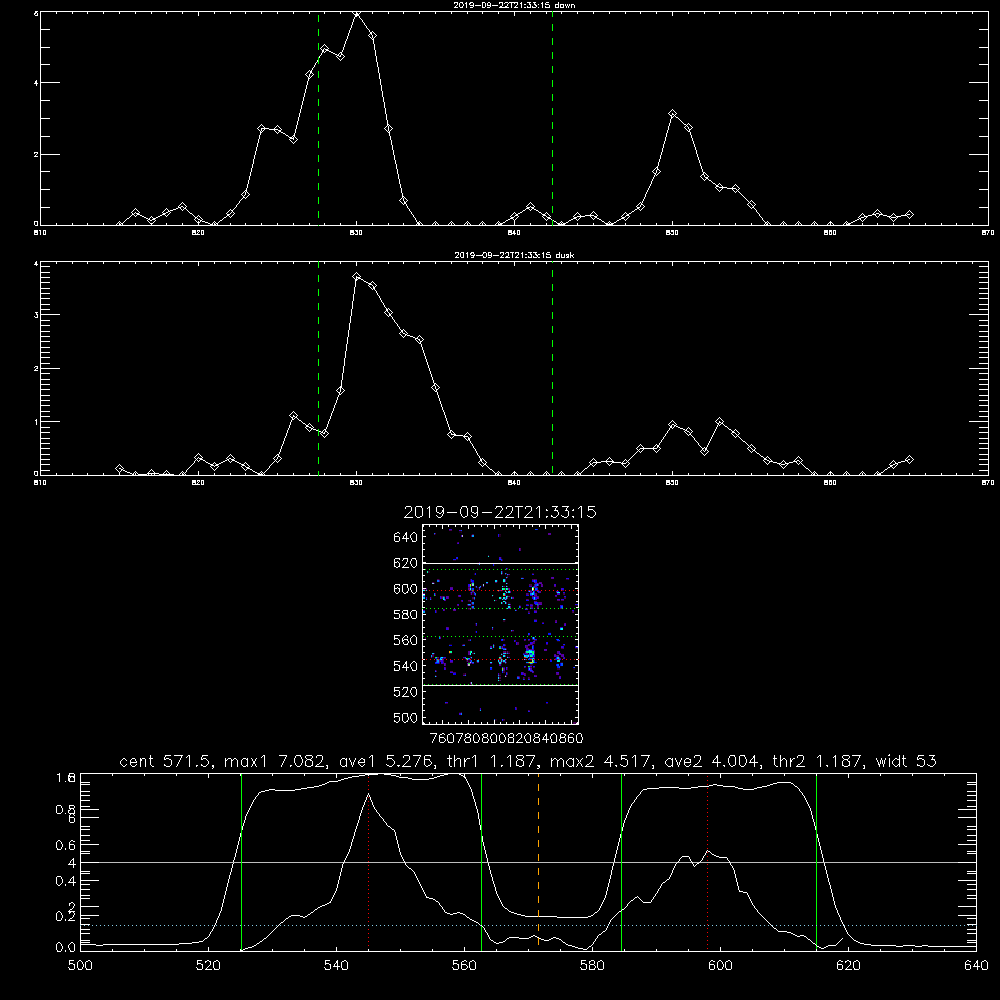The width and height of the screenshot is (1000, 1000).
Task: Click the highest diamond peak in dusk plot
Action: click(x=357, y=277)
